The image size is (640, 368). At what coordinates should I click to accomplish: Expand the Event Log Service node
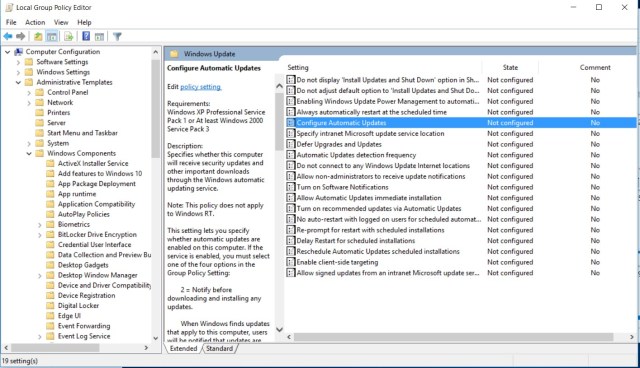pyautogui.click(x=40, y=336)
